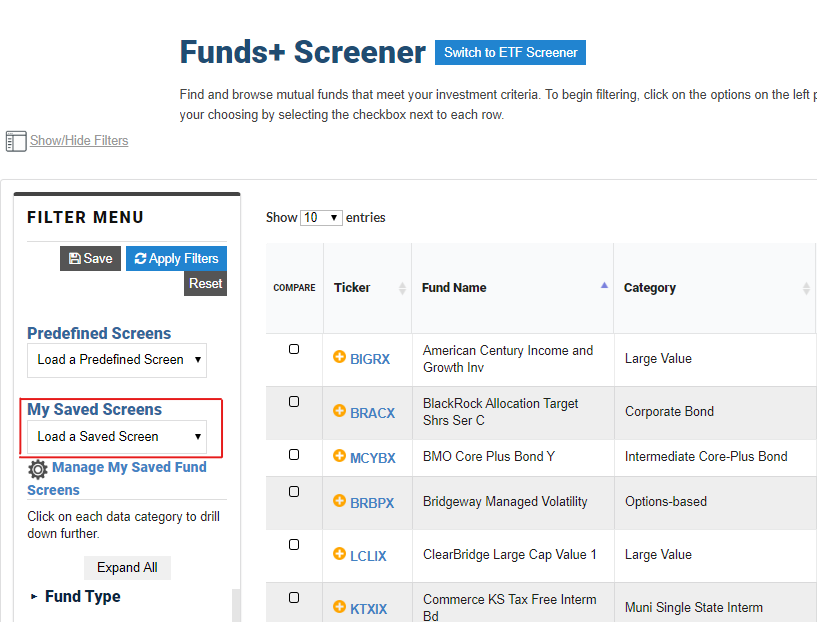Click the Fund Name ascending sort arrow
The image size is (817, 622).
click(604, 285)
